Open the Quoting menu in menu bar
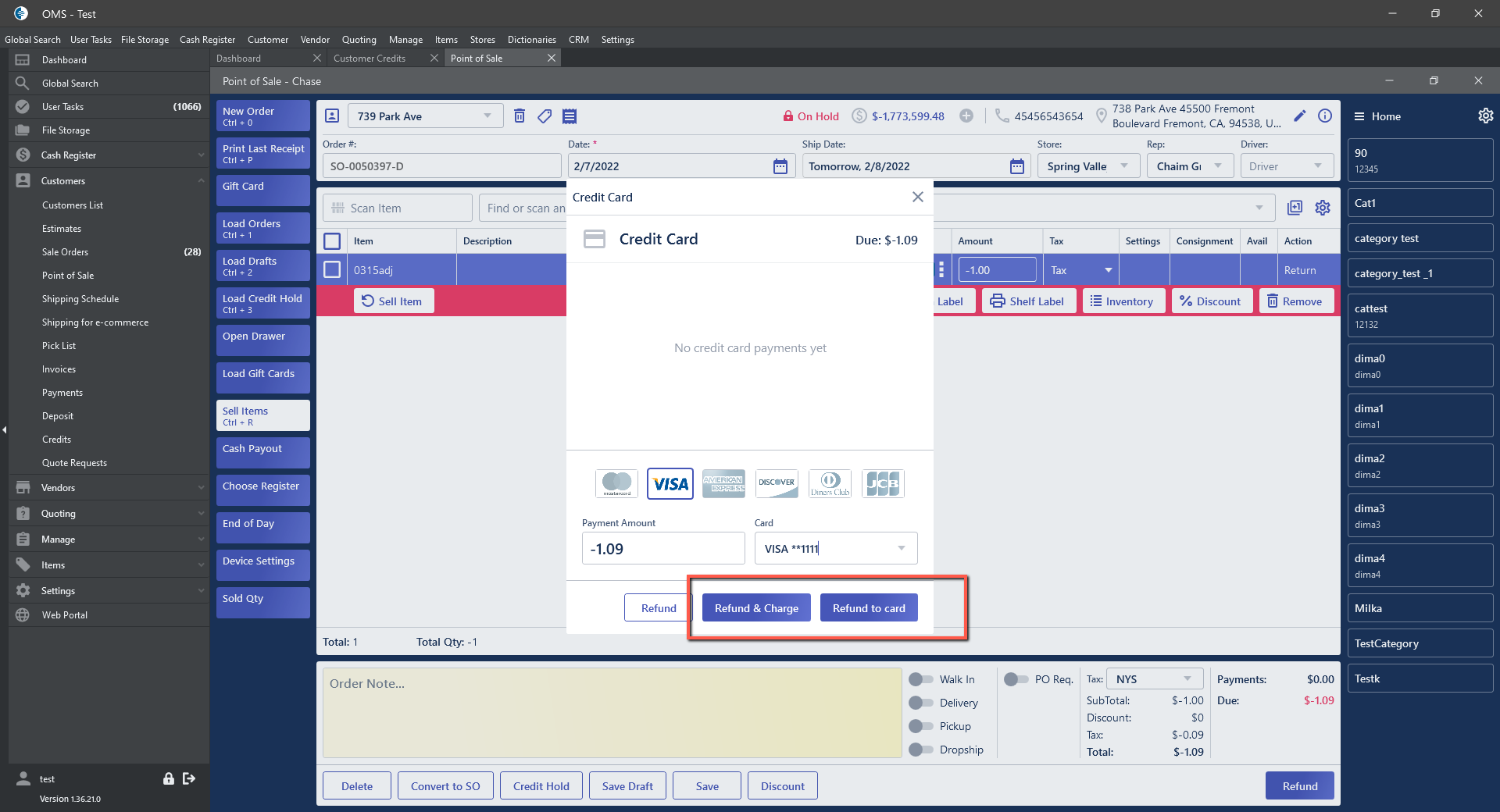This screenshot has width=1500, height=812. pos(359,40)
